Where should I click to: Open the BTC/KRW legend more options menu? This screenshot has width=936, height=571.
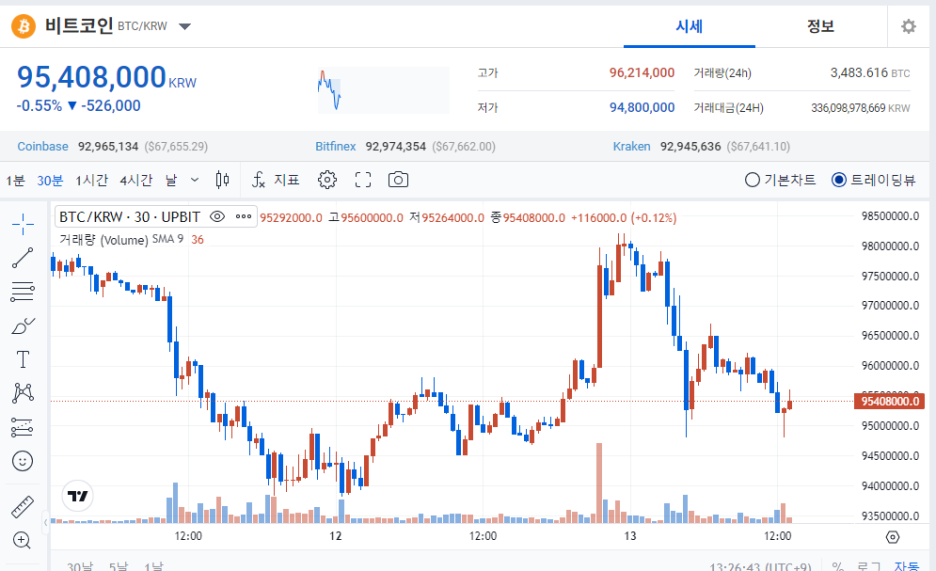244,217
